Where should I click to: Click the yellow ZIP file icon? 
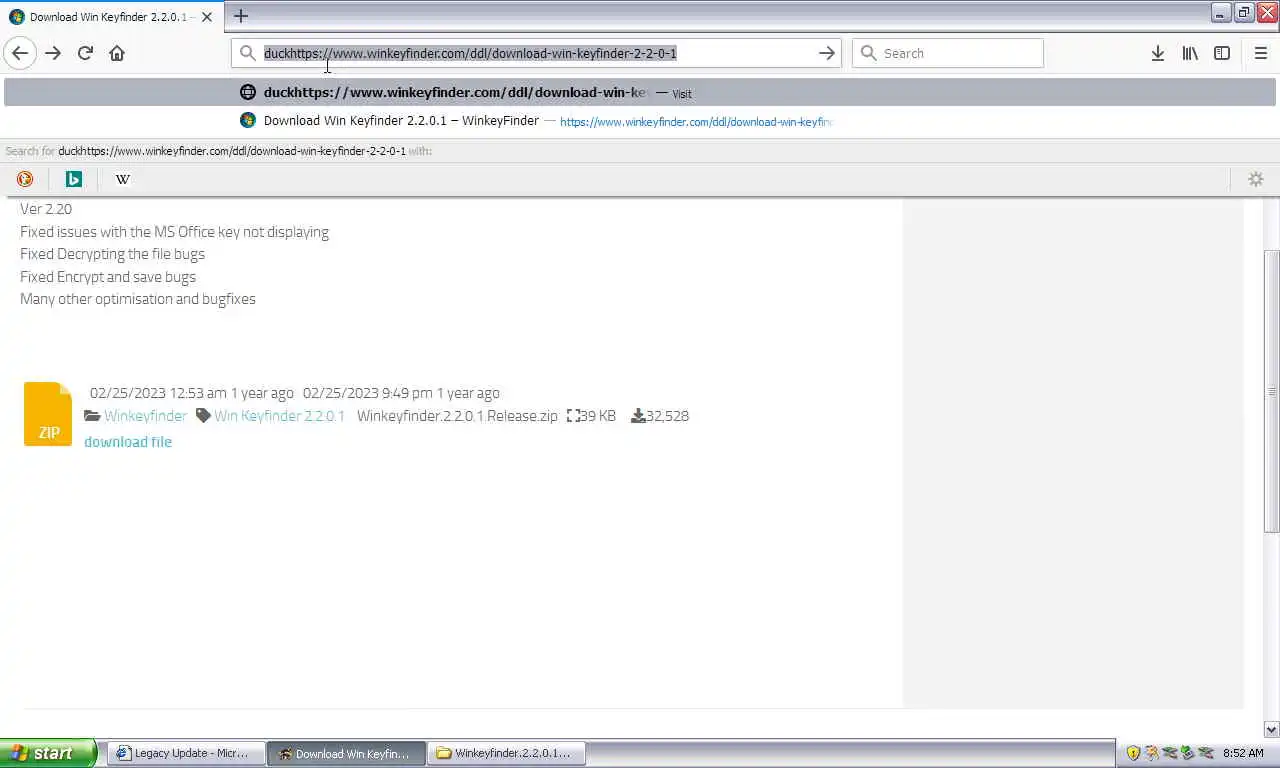(x=48, y=414)
